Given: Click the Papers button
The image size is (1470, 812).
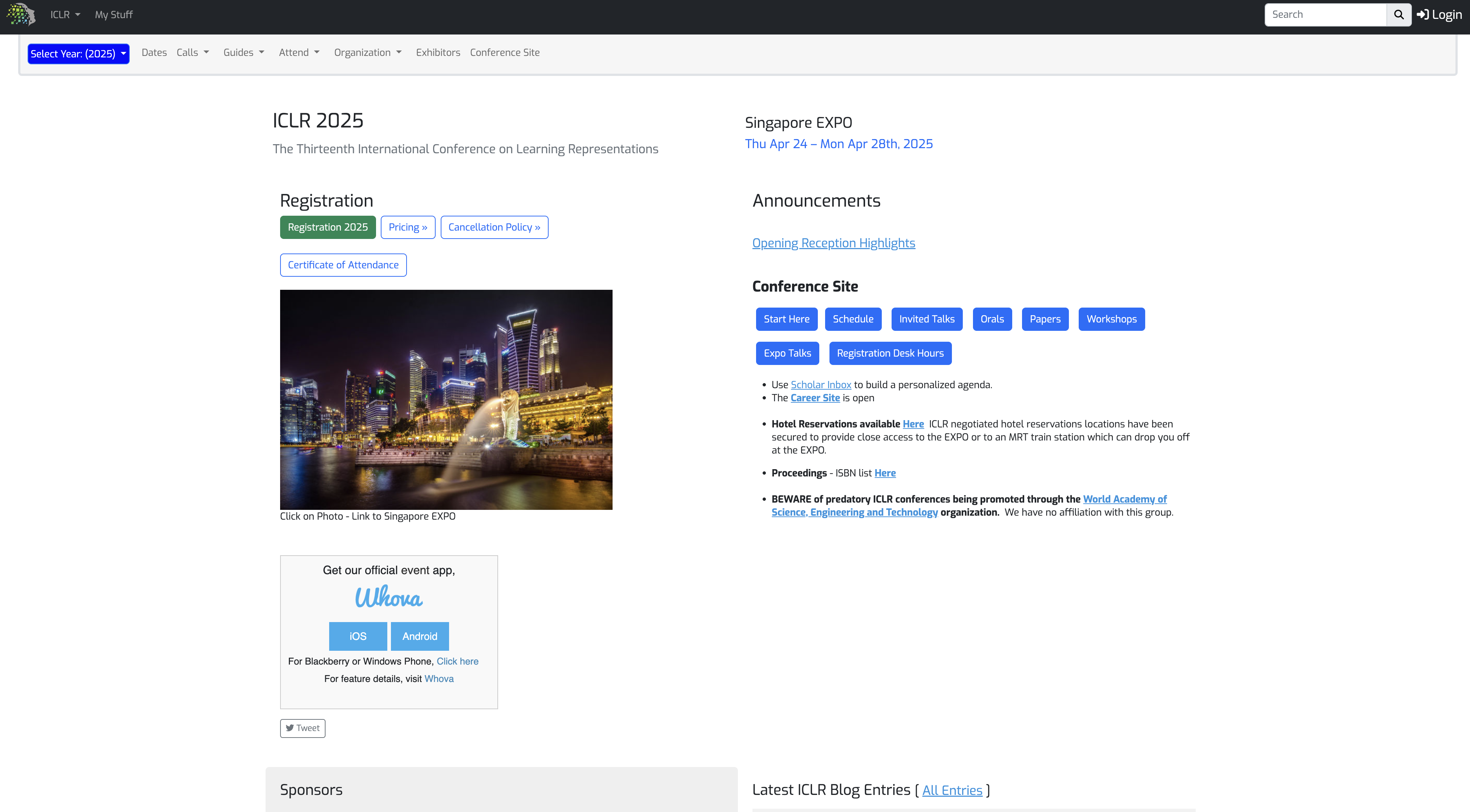Looking at the screenshot, I should point(1045,319).
